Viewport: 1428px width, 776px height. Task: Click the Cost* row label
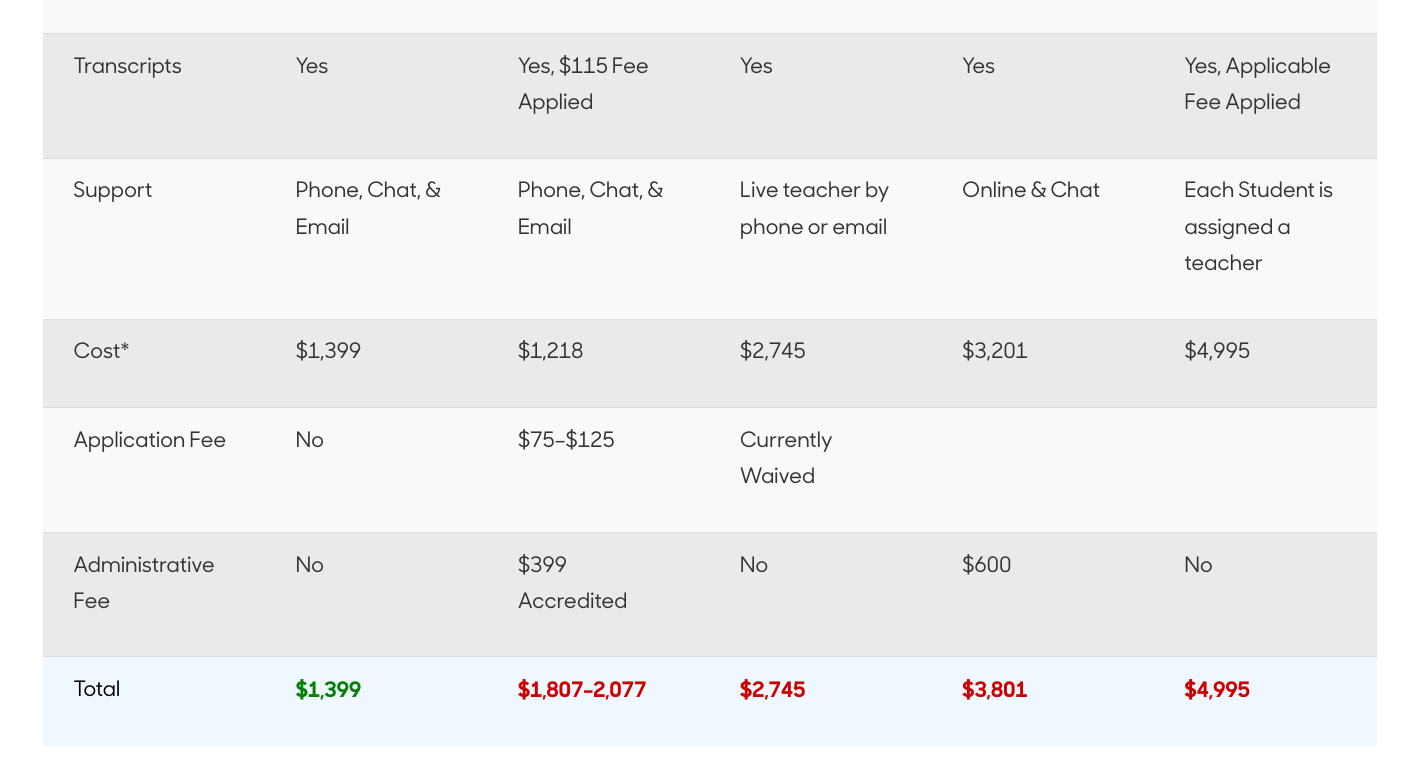(101, 351)
